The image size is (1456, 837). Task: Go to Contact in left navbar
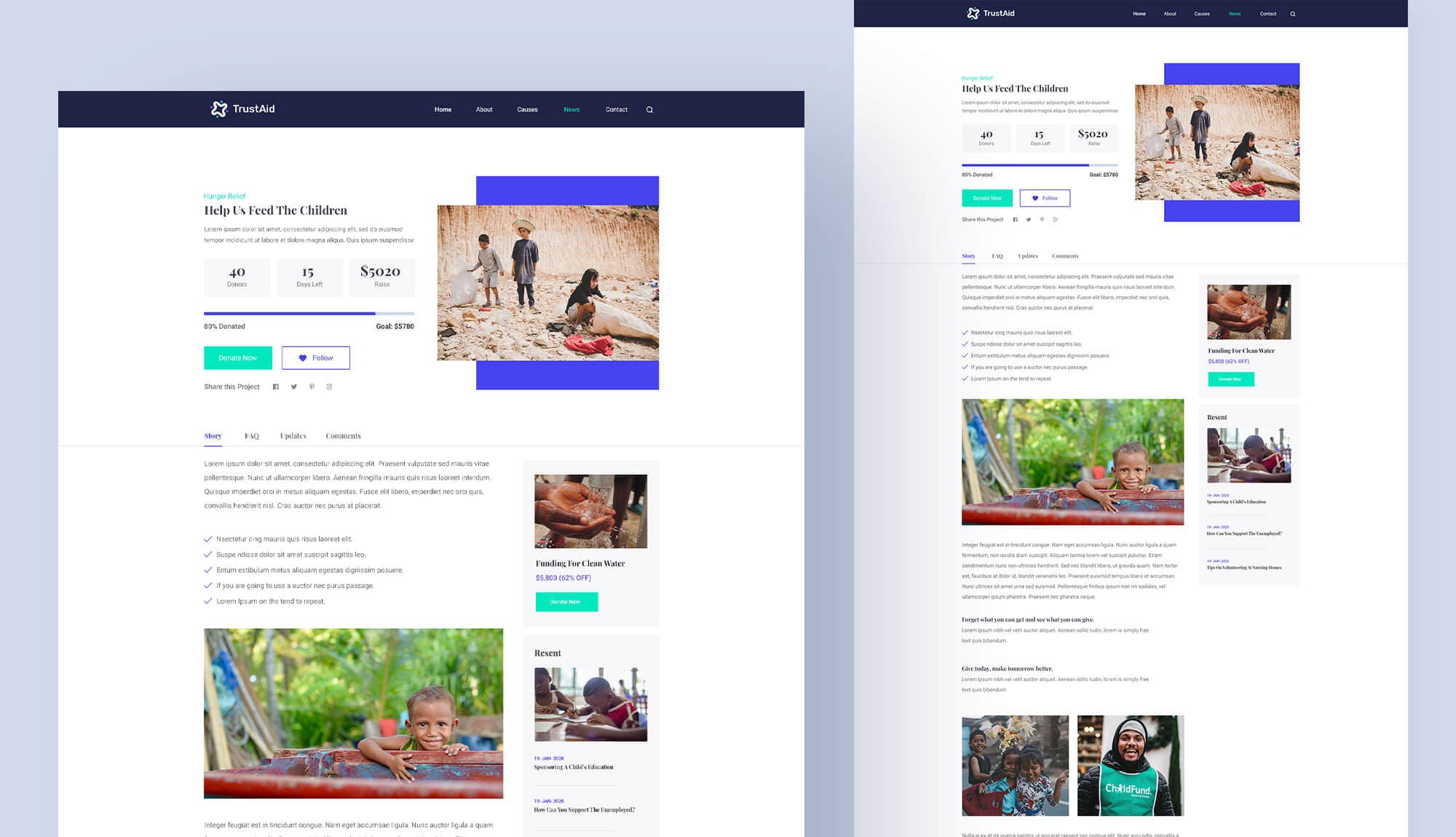616,110
